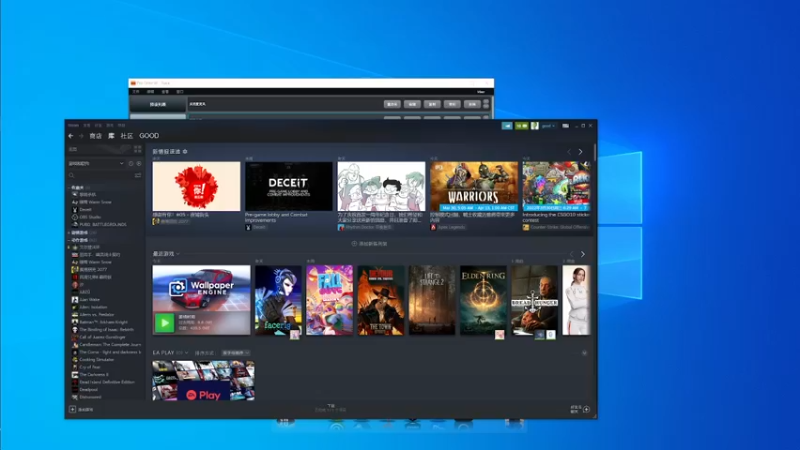Image resolution: width=800 pixels, height=450 pixels.
Task: Open the red badge news thumbnail
Action: (x=196, y=186)
